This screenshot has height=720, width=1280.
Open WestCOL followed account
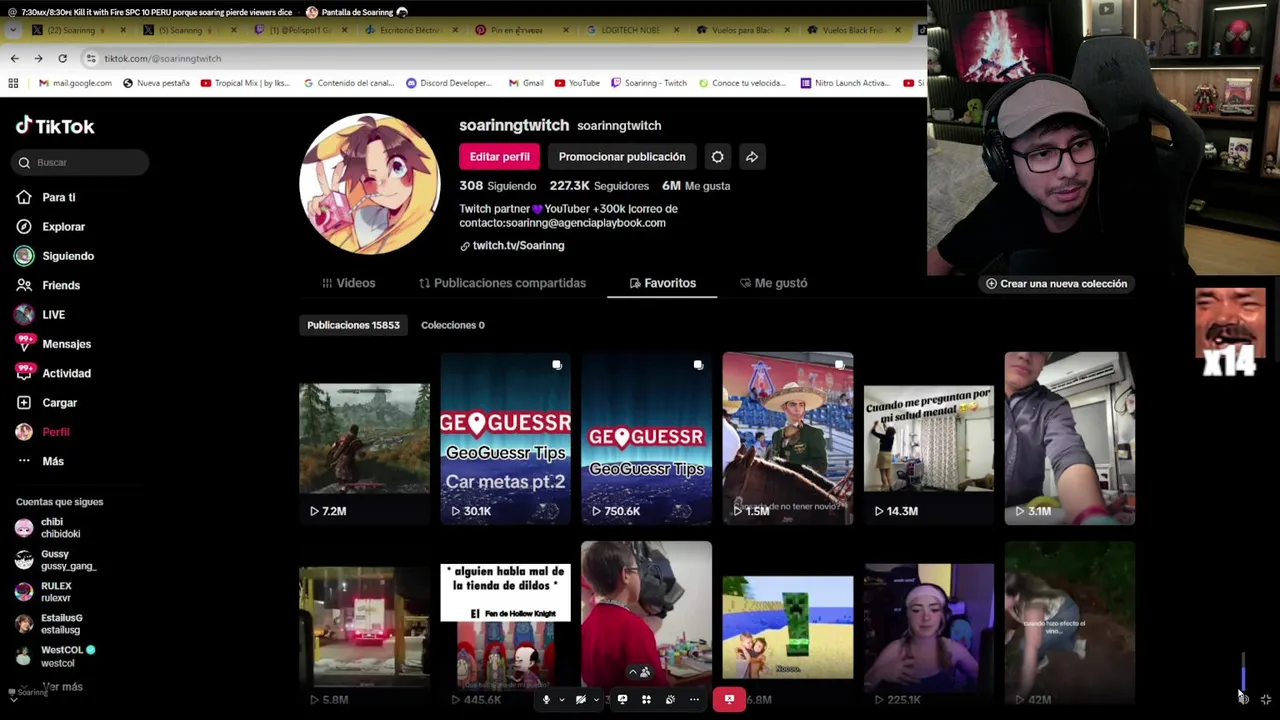tap(55, 656)
